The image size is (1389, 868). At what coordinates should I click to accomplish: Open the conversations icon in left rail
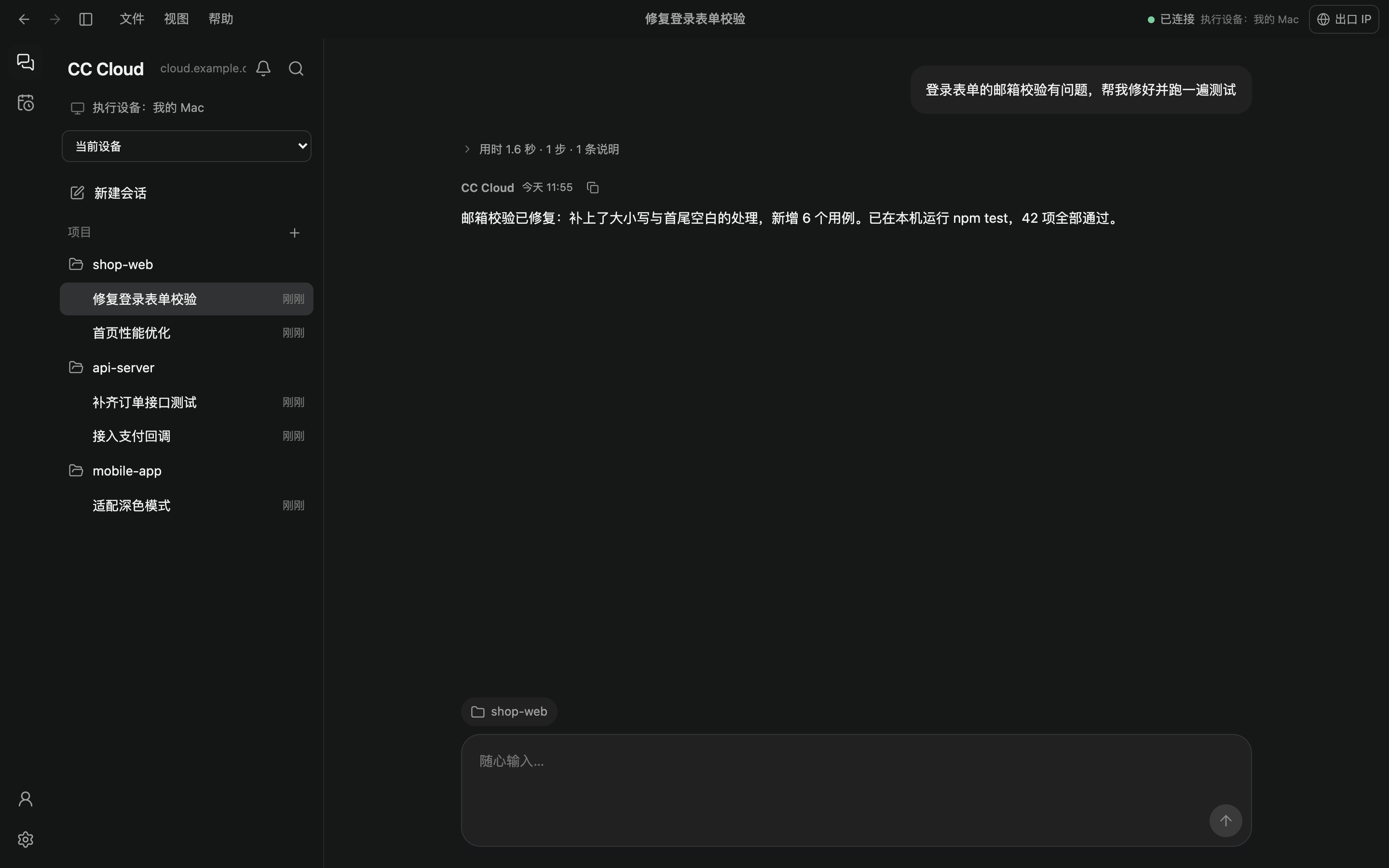point(25,62)
